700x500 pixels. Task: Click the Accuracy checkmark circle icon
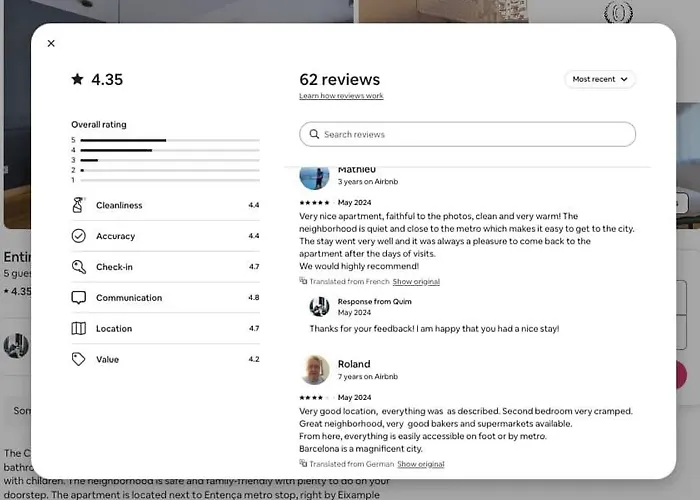click(79, 236)
